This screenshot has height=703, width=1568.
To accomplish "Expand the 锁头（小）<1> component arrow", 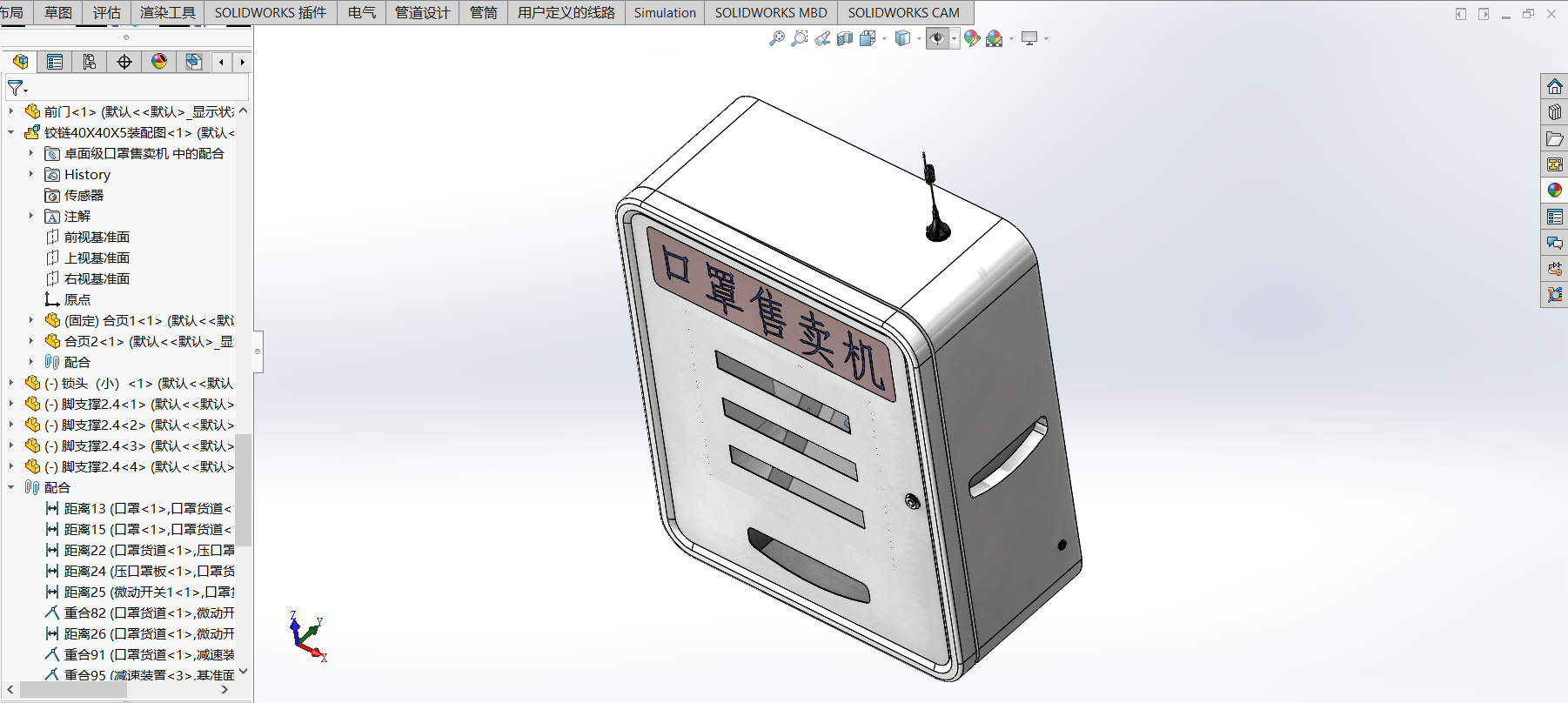I will [x=10, y=383].
